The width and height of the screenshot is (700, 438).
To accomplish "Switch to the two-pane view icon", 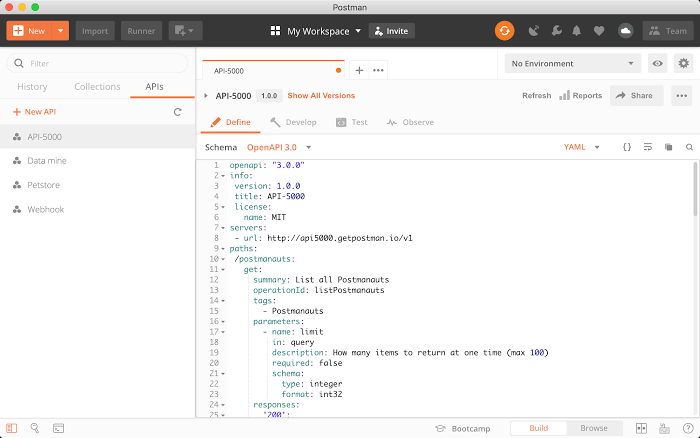I will pos(641,428).
